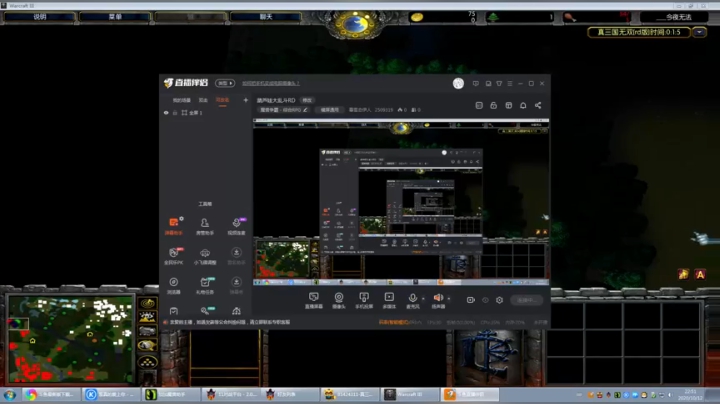This screenshot has width=720, height=404.
Task: Click the layout grid icon in room header
Action: click(x=508, y=106)
